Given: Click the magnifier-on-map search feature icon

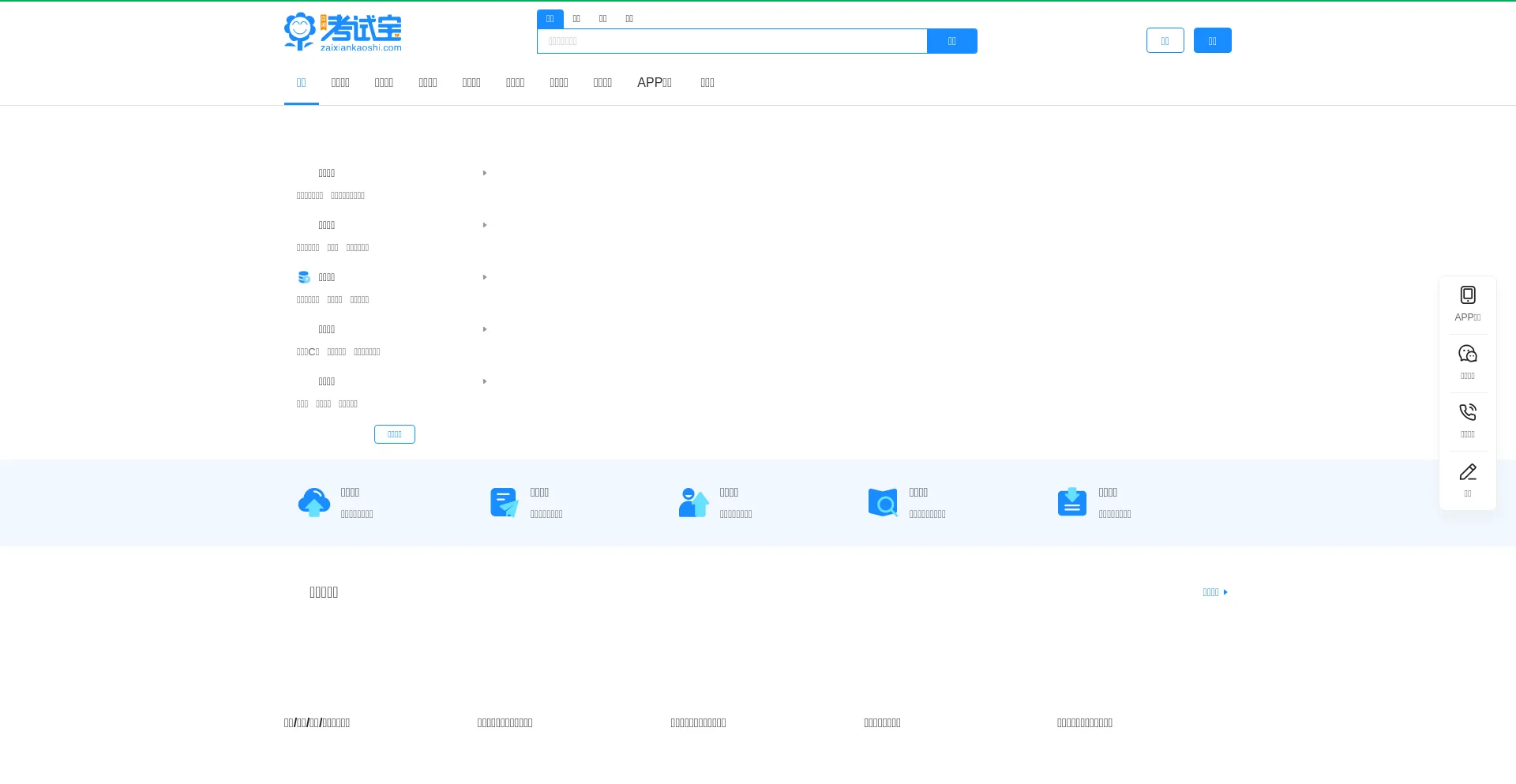Looking at the screenshot, I should click(x=882, y=502).
